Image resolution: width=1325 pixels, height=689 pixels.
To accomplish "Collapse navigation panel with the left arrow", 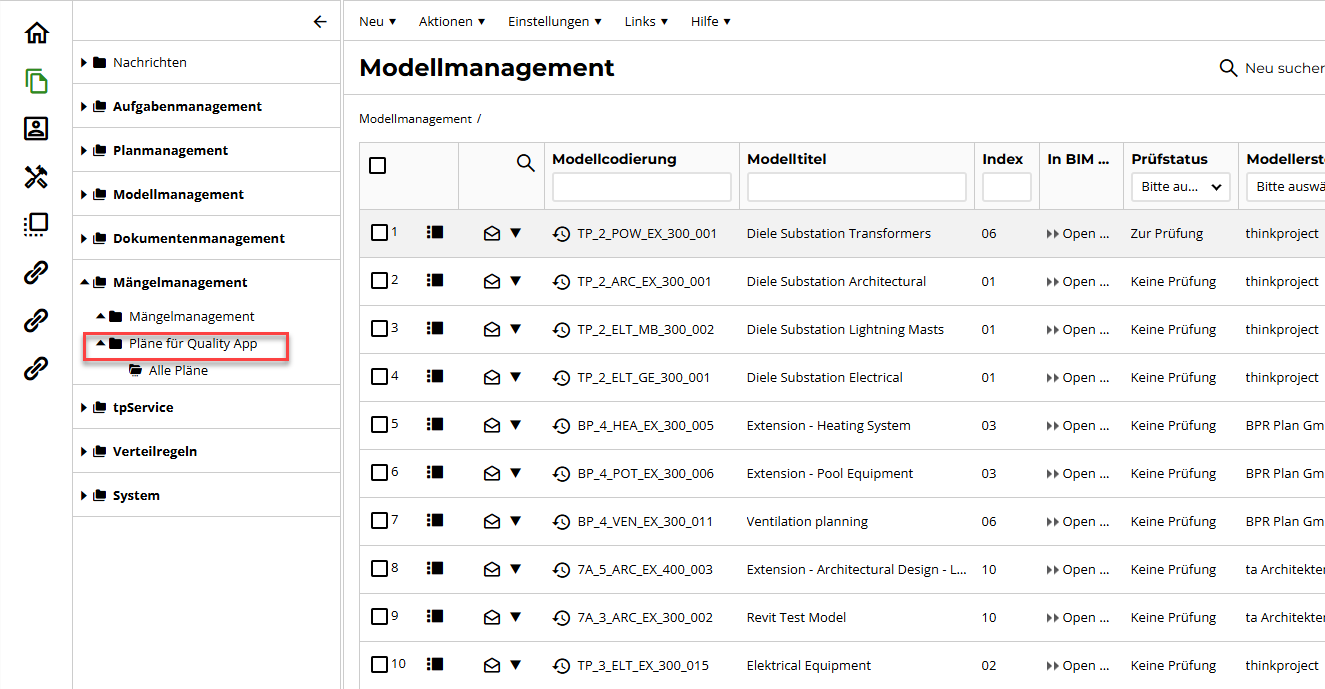I will tap(320, 21).
